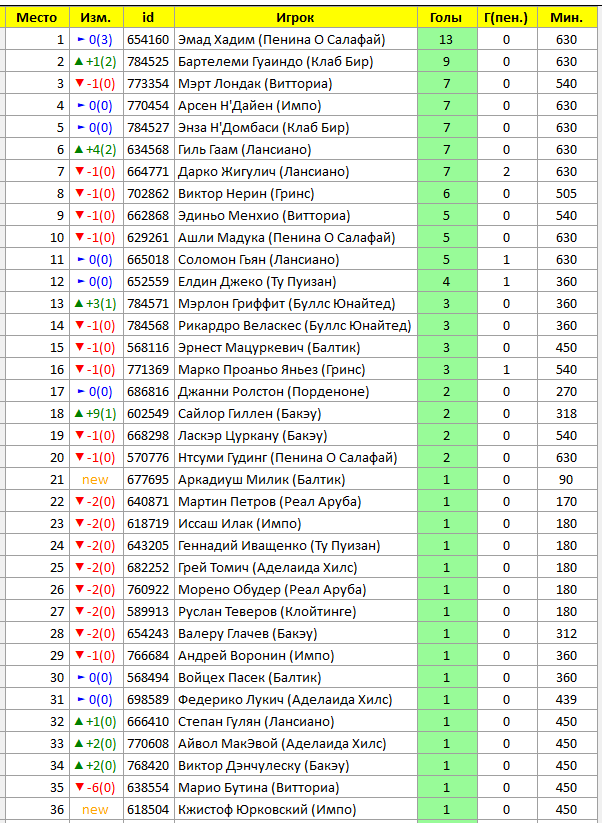Click player cell Марко Проаньо Яньез (Гринс)

295,370
